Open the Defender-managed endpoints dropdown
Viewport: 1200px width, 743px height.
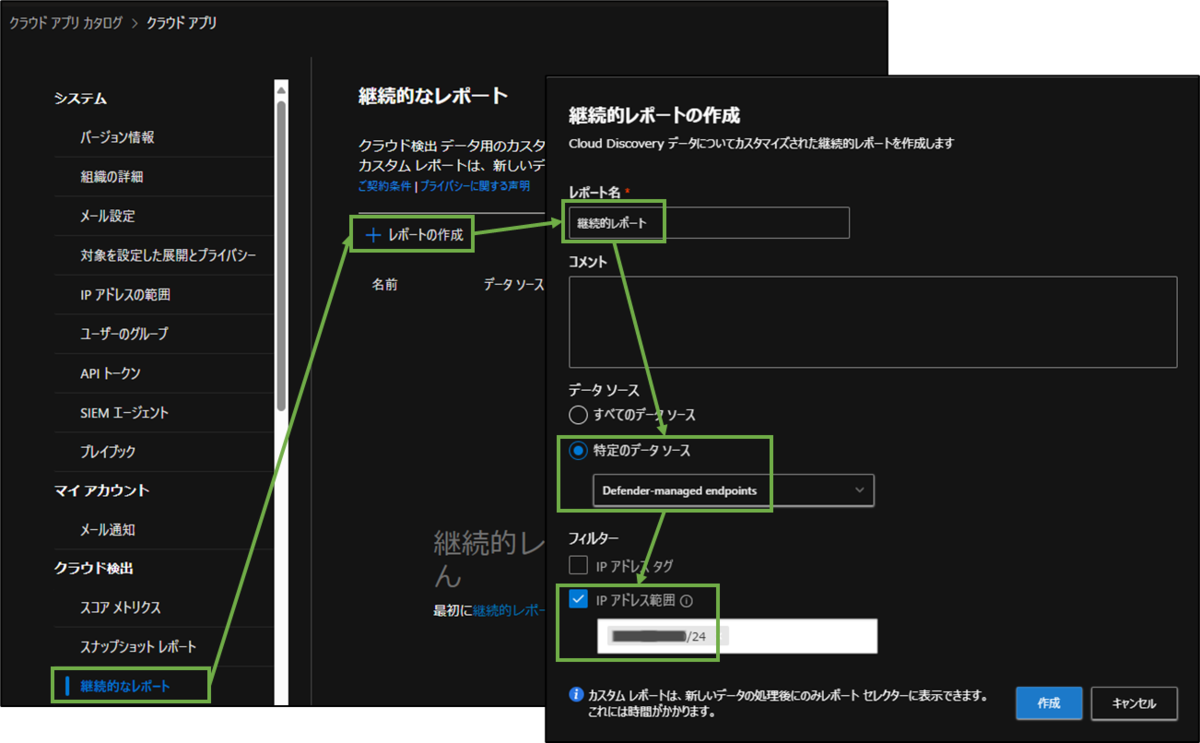733,490
